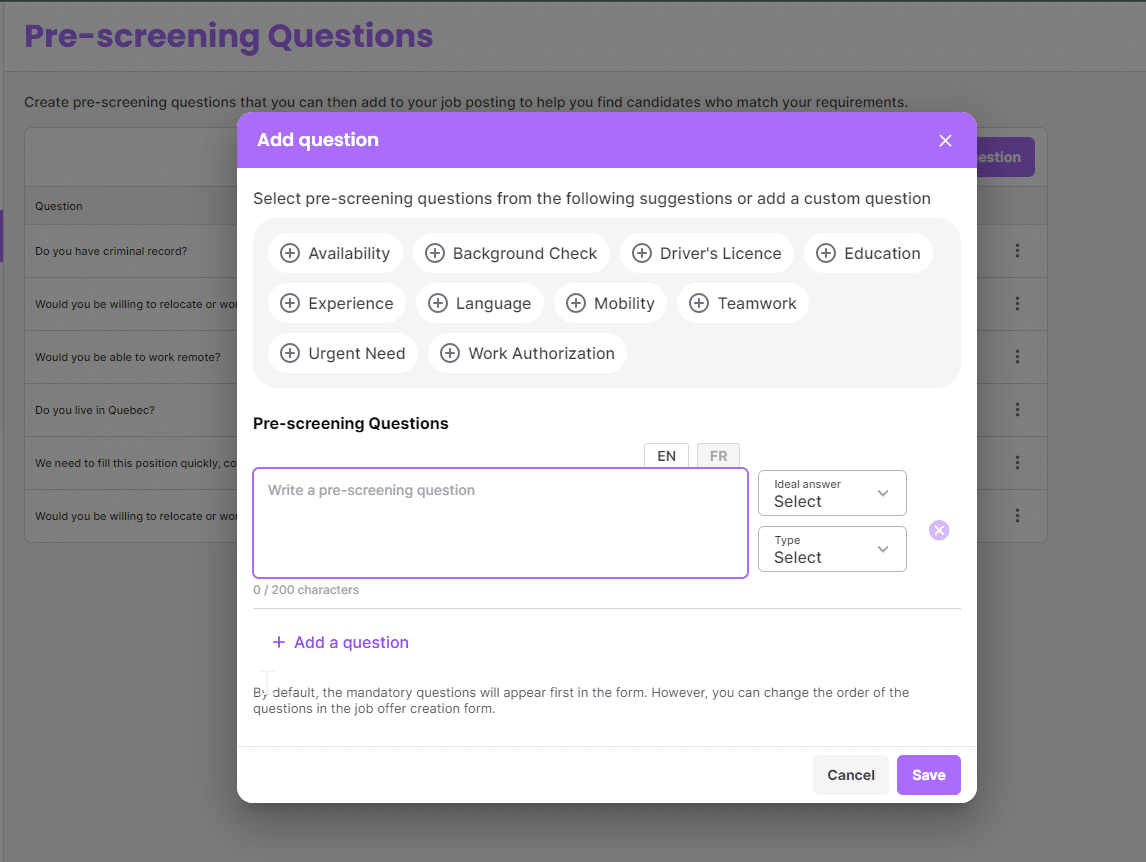Expand the Type Select dropdown

pyautogui.click(x=832, y=549)
